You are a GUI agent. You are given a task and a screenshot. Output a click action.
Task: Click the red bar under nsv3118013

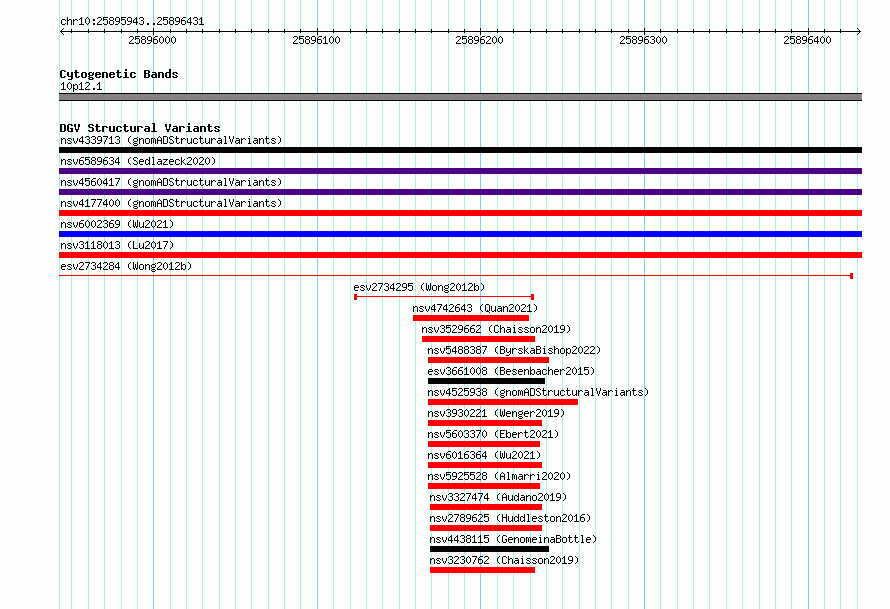460,255
